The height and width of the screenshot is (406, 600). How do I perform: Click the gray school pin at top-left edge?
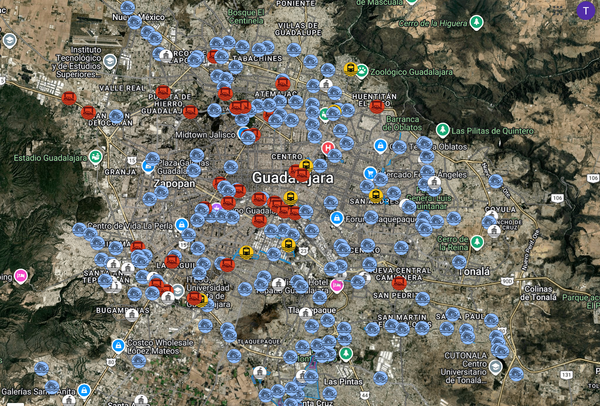(10, 40)
